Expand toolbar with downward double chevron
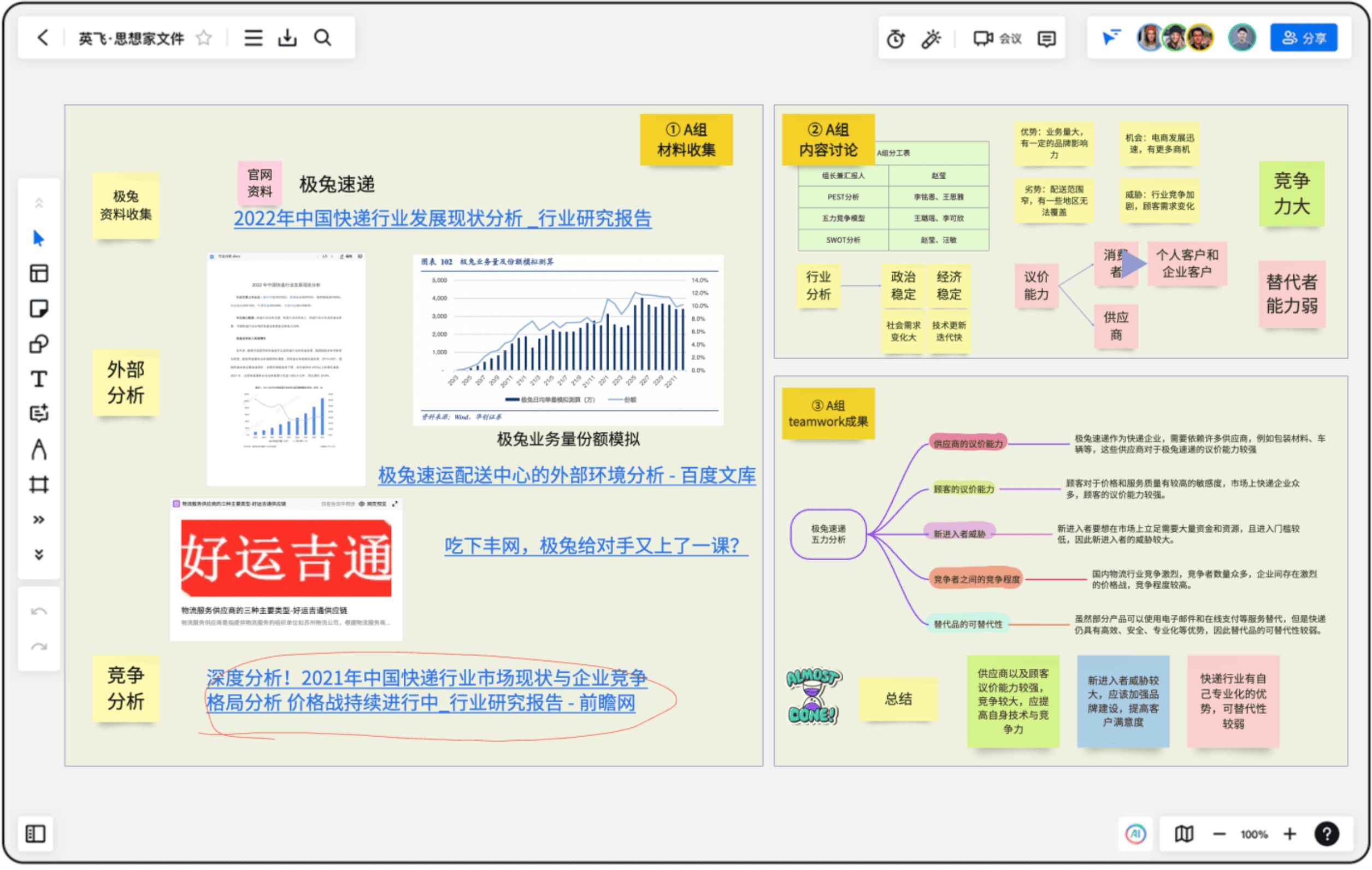 tap(39, 554)
